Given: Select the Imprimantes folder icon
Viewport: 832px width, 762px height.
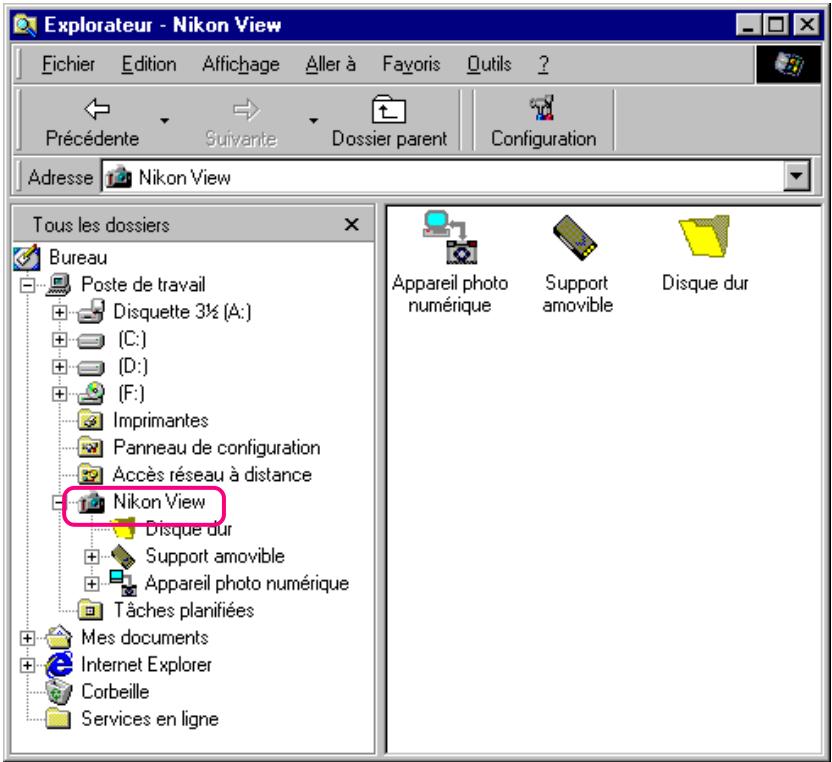Looking at the screenshot, I should [x=91, y=420].
